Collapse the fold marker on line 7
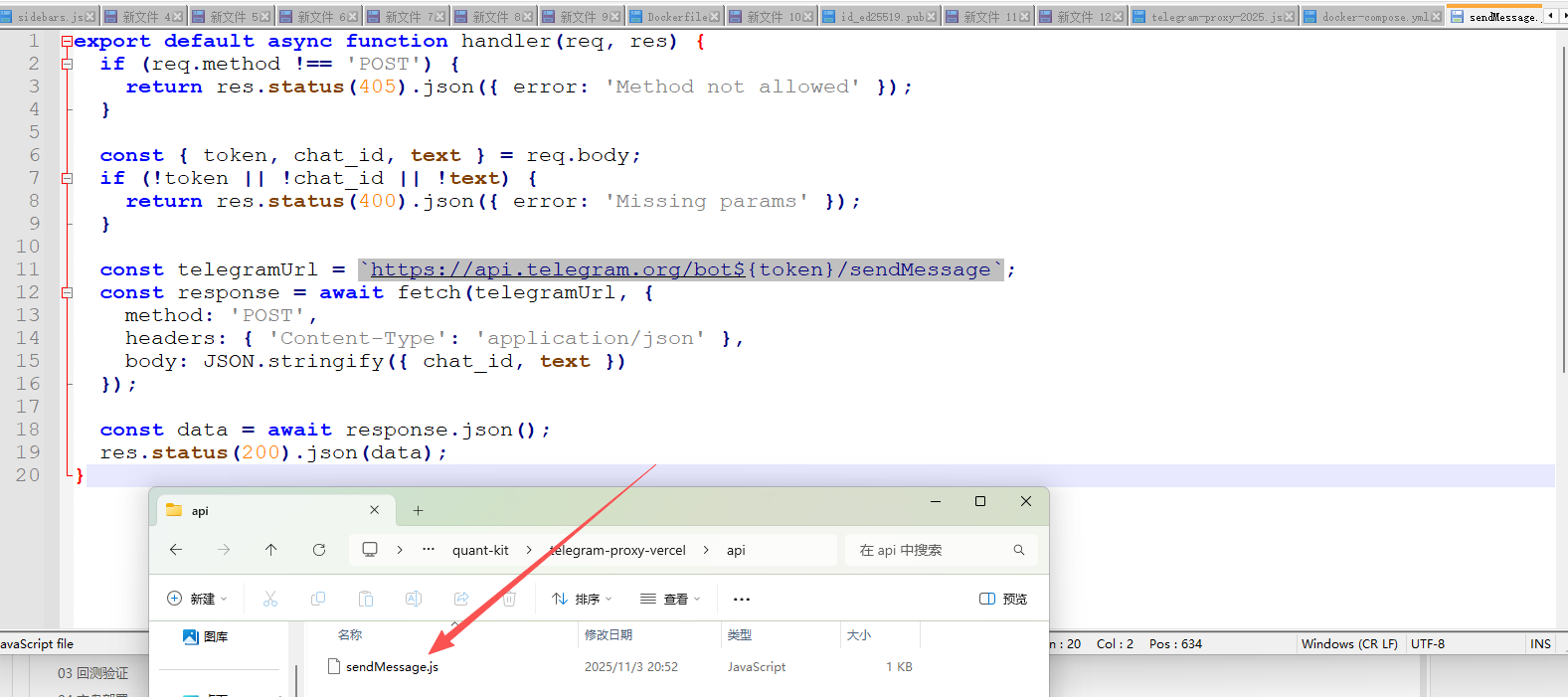 [x=67, y=179]
